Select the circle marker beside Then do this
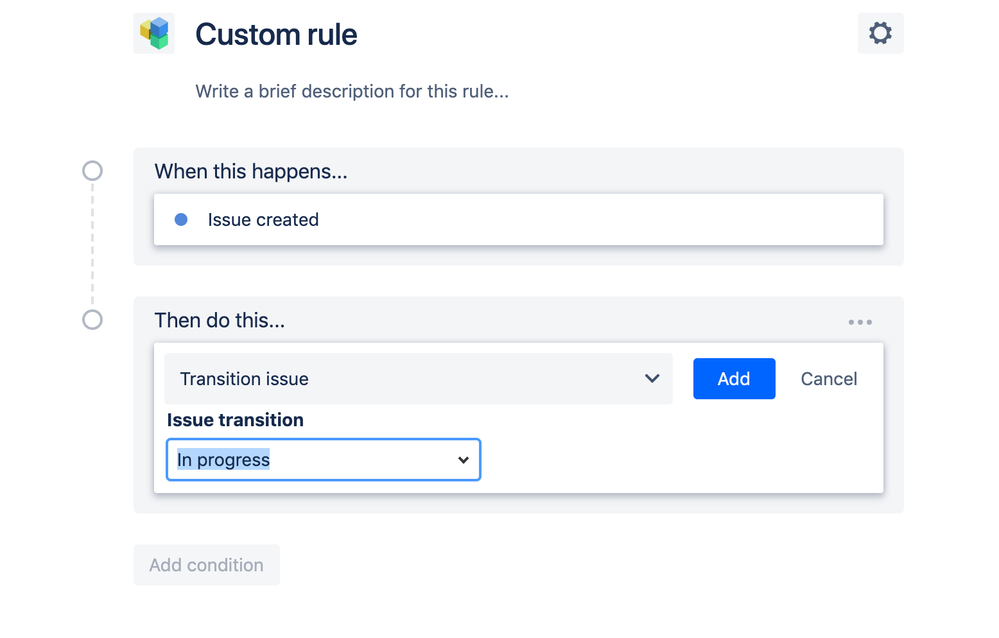The height and width of the screenshot is (638, 999). [92, 320]
